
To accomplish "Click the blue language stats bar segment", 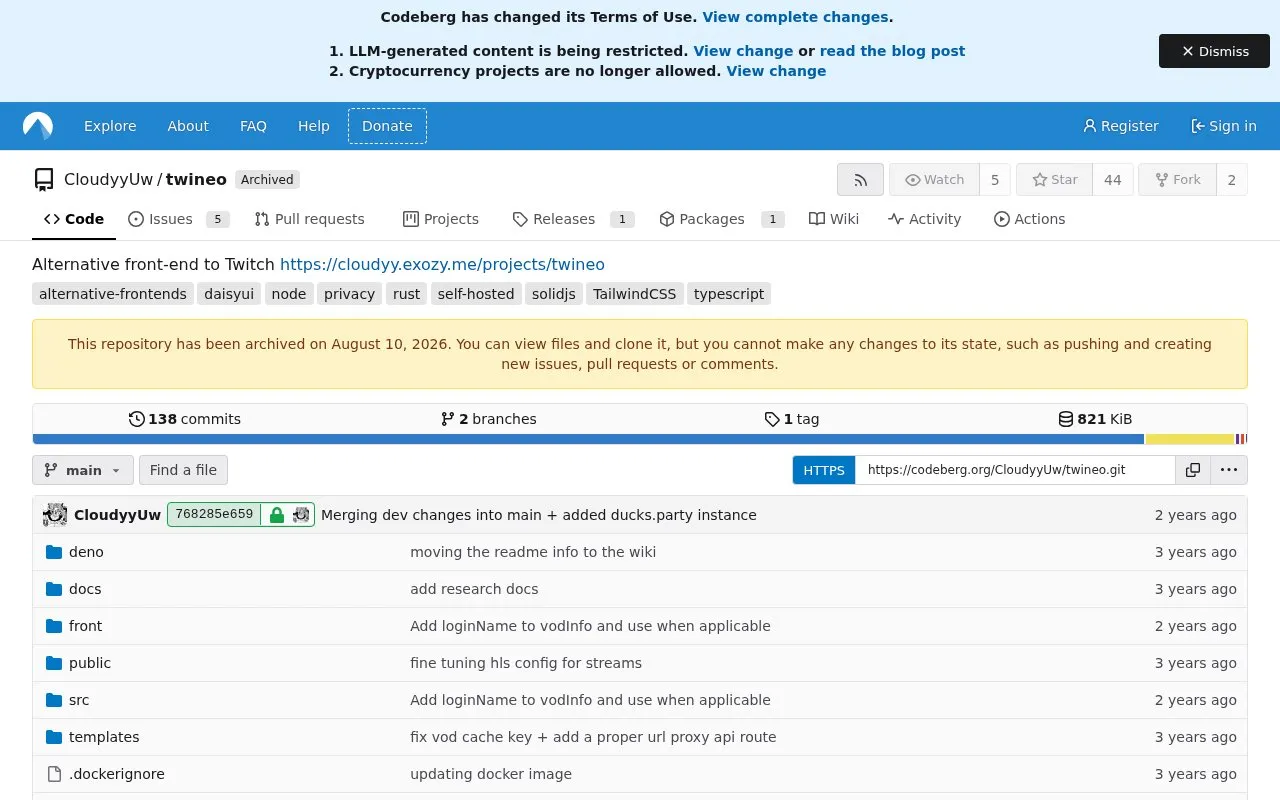I will click(588, 439).
